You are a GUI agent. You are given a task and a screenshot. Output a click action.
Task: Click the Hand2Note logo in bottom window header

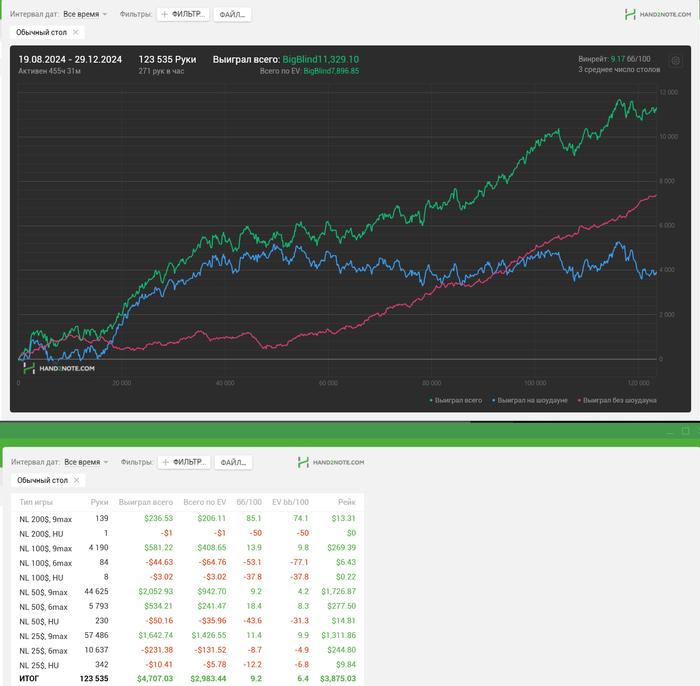point(331,462)
